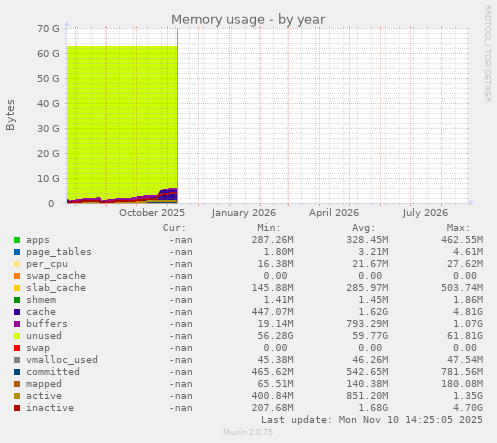This screenshot has height=443, width=497.
Task: Click the January 2026 axis label
Action: click(244, 213)
